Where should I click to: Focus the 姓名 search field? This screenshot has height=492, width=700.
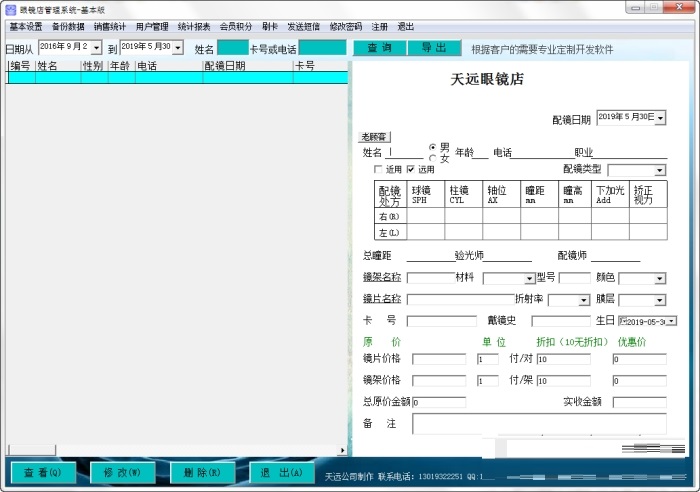tap(232, 48)
